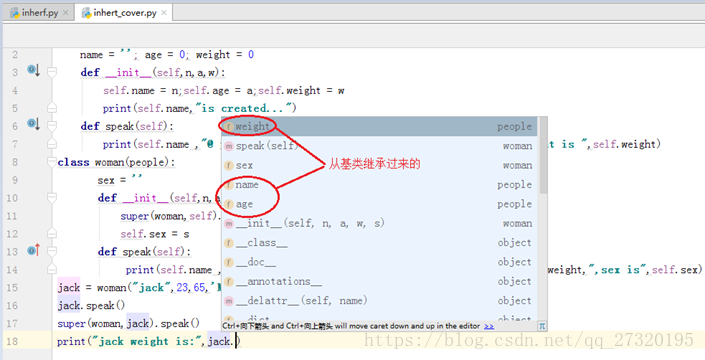Click the overriding marker on line 13

tap(34, 250)
